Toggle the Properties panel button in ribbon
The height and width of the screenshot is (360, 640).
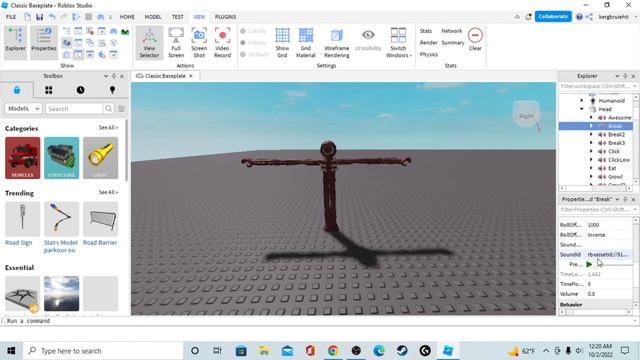(x=44, y=42)
